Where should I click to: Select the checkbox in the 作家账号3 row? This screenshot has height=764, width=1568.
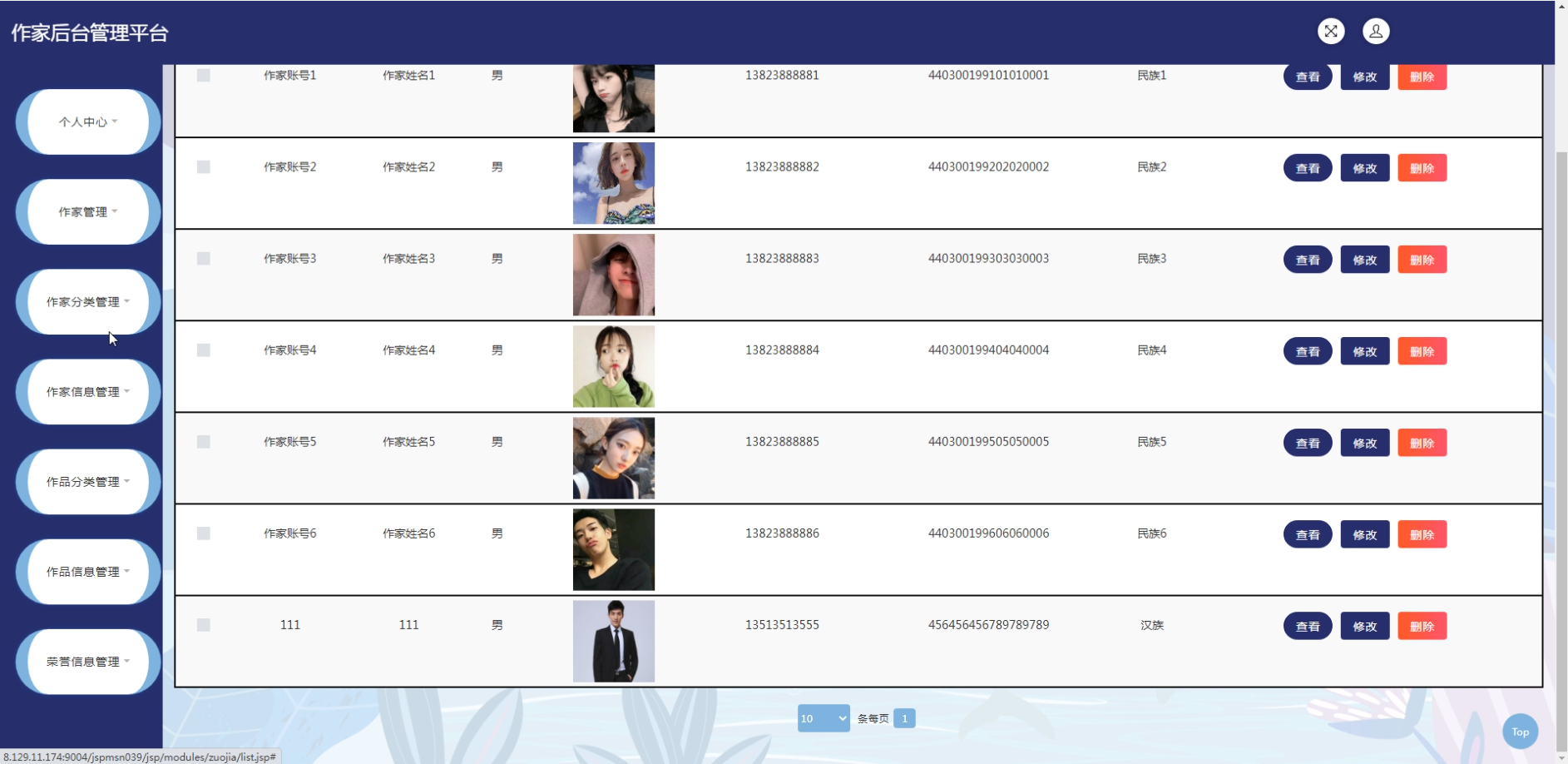[x=204, y=258]
